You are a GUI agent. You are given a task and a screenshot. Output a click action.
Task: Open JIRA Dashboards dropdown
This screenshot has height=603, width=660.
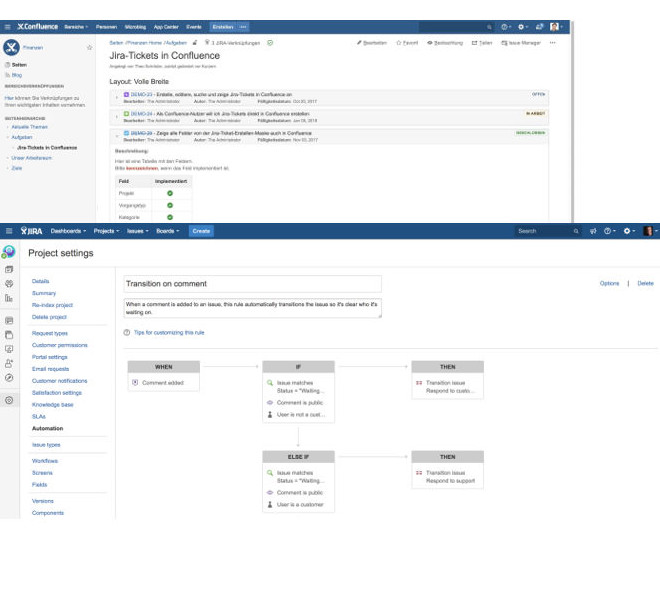[x=68, y=231]
